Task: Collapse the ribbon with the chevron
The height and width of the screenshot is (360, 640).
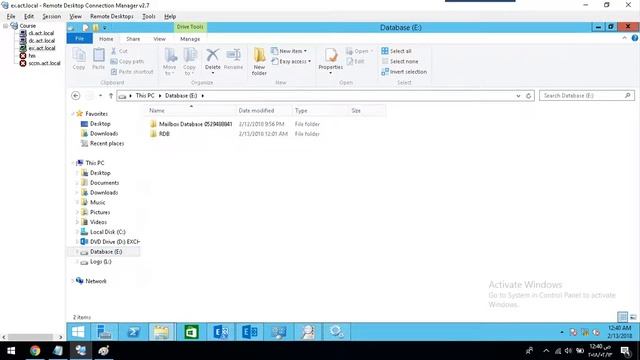Action: [624, 38]
